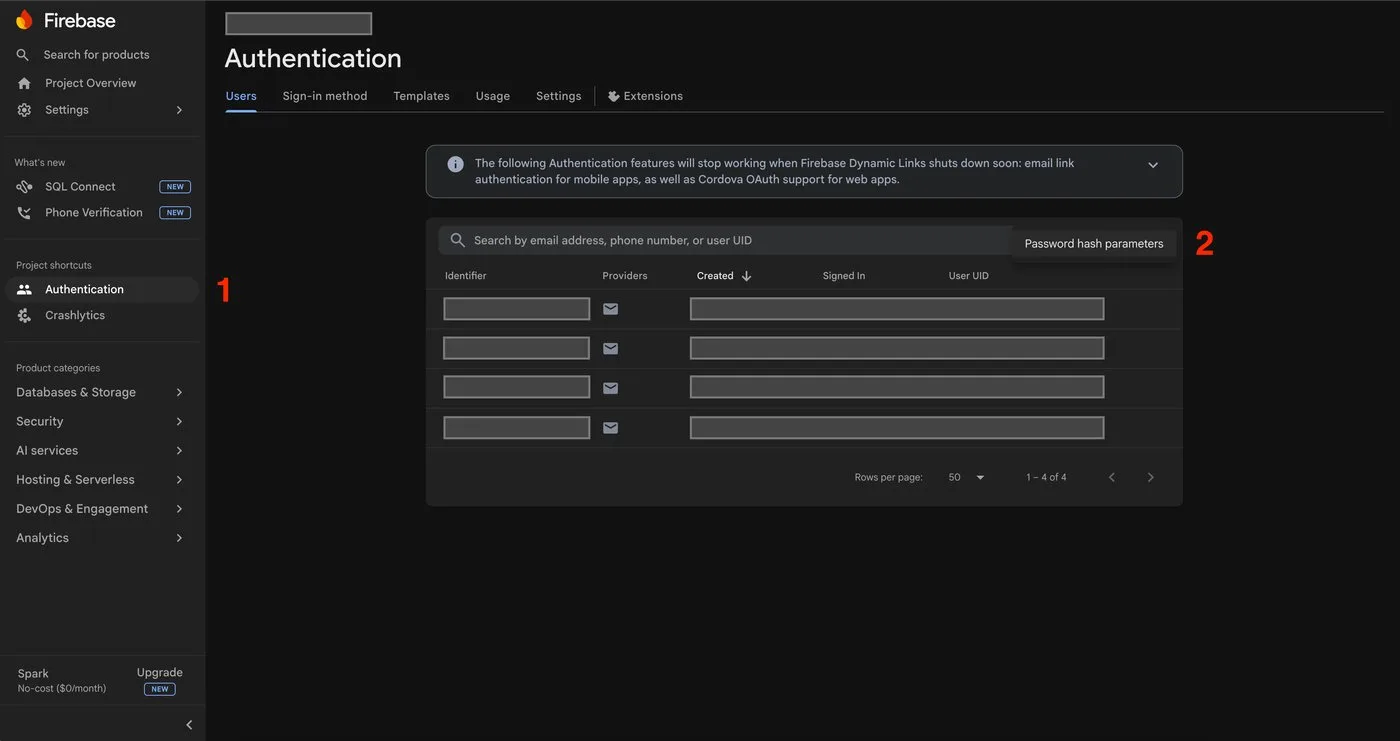Click the Firebase flame logo
This screenshot has width=1400, height=741.
(x=24, y=20)
